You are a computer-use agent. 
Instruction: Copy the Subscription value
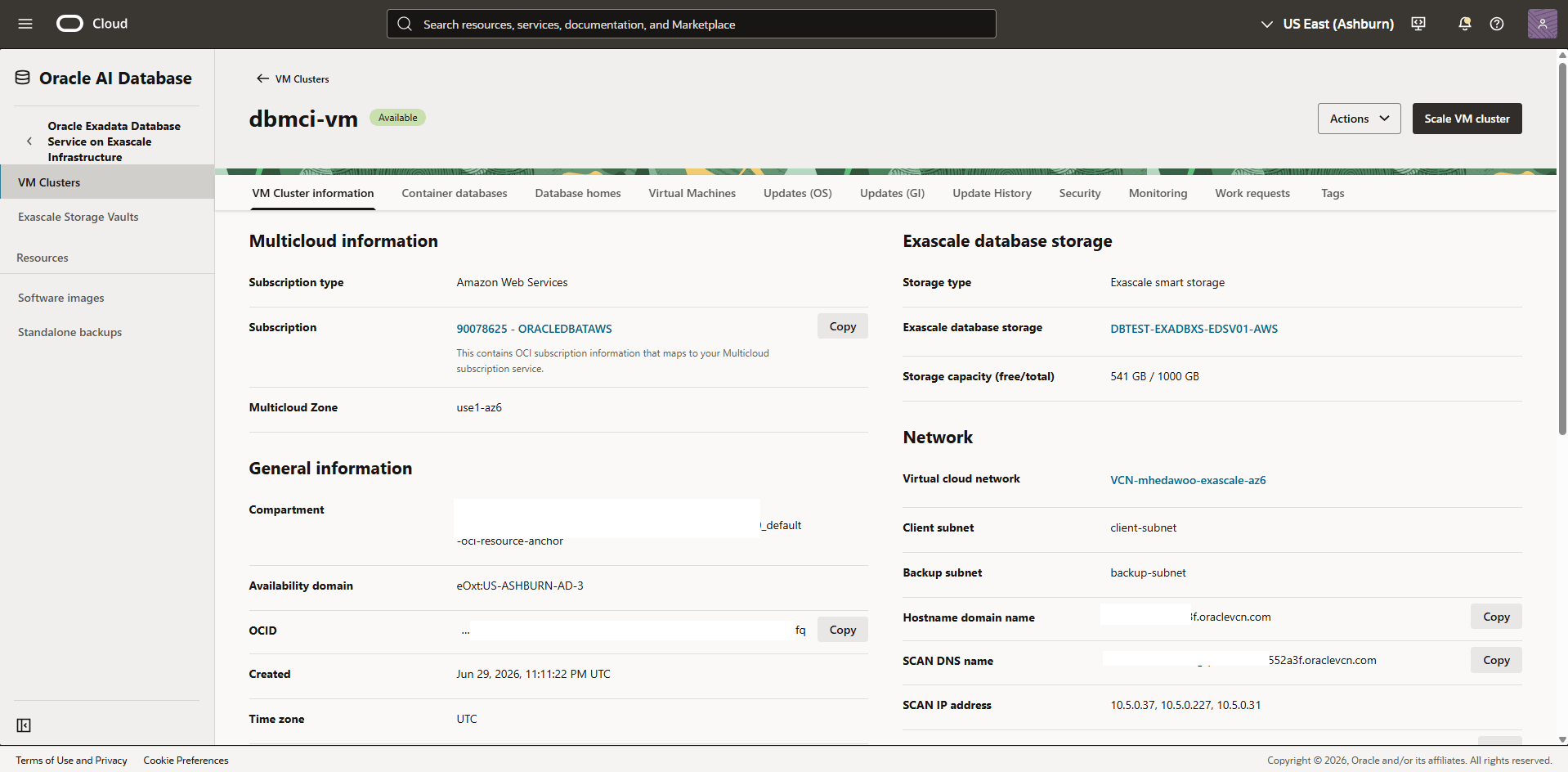pos(843,326)
